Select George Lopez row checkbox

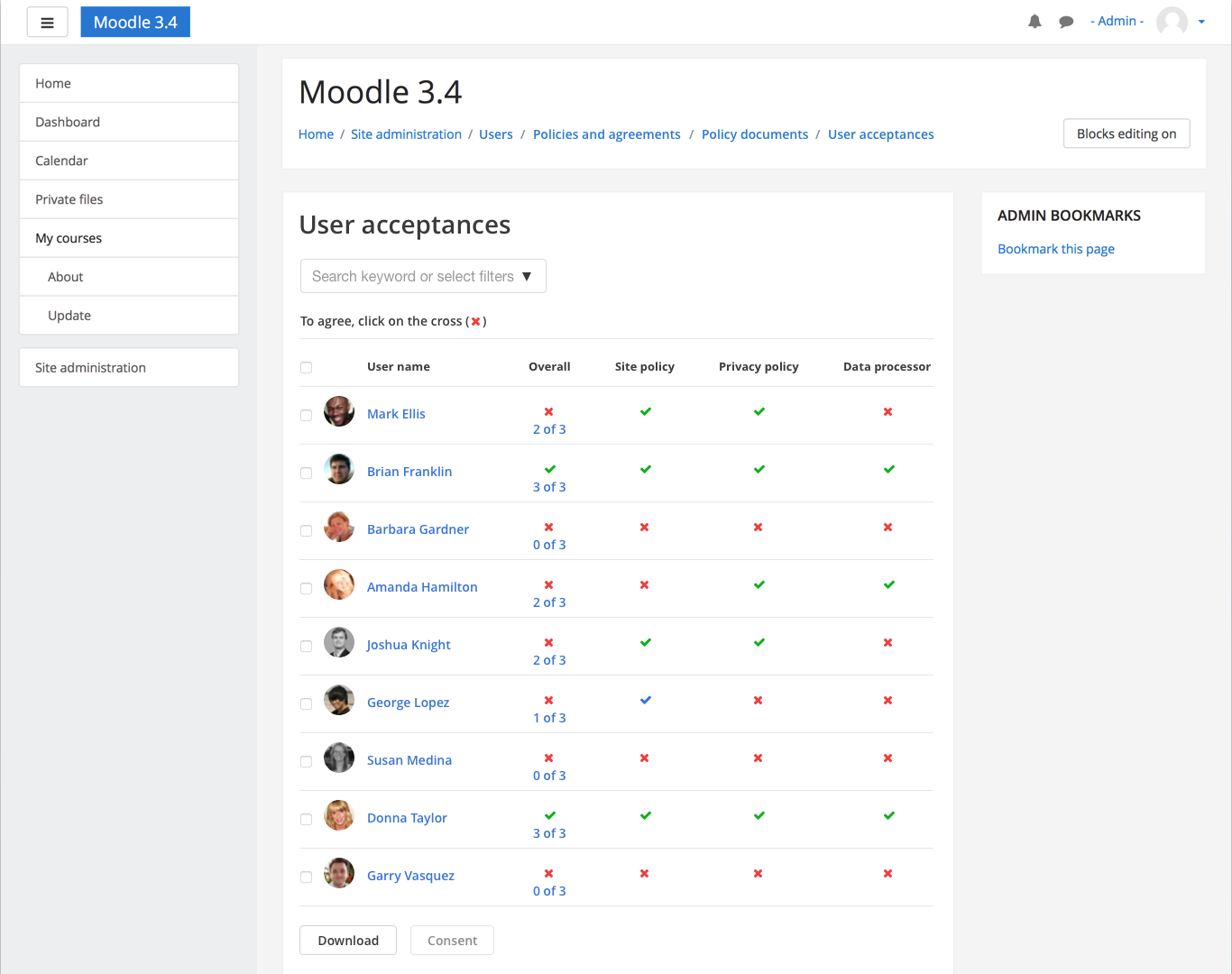tap(307, 704)
